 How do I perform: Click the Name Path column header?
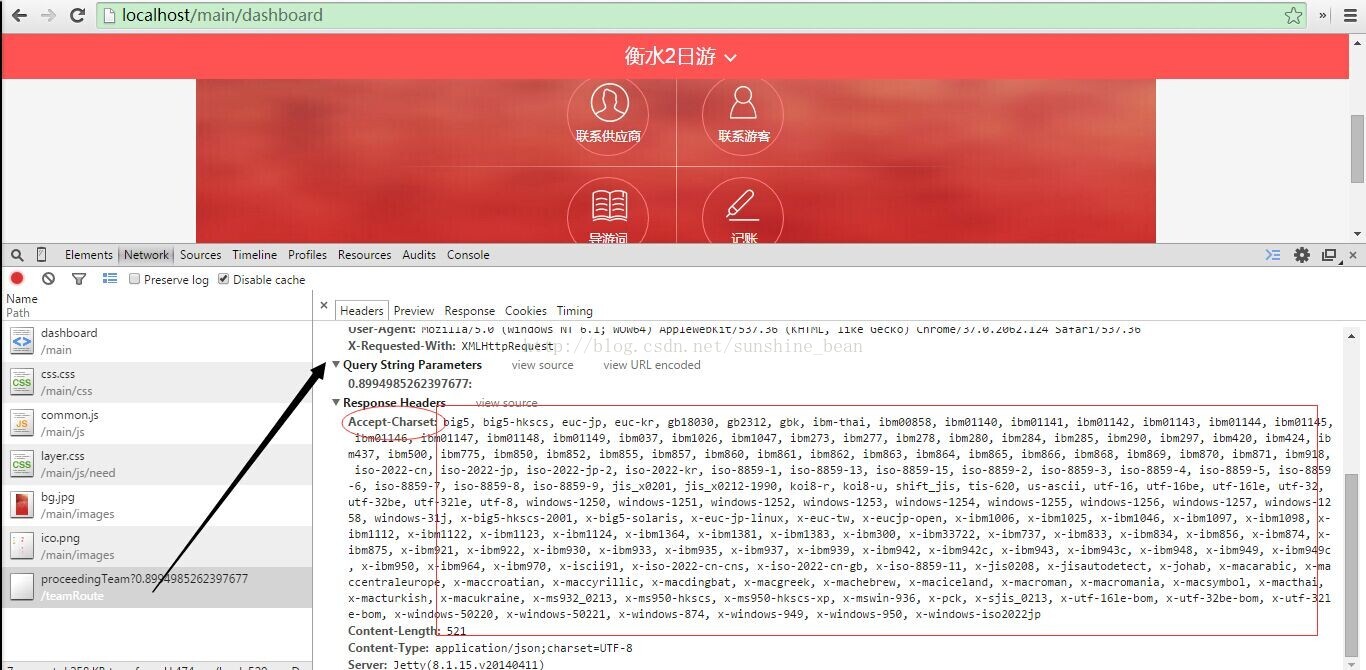pyautogui.click(x=156, y=305)
